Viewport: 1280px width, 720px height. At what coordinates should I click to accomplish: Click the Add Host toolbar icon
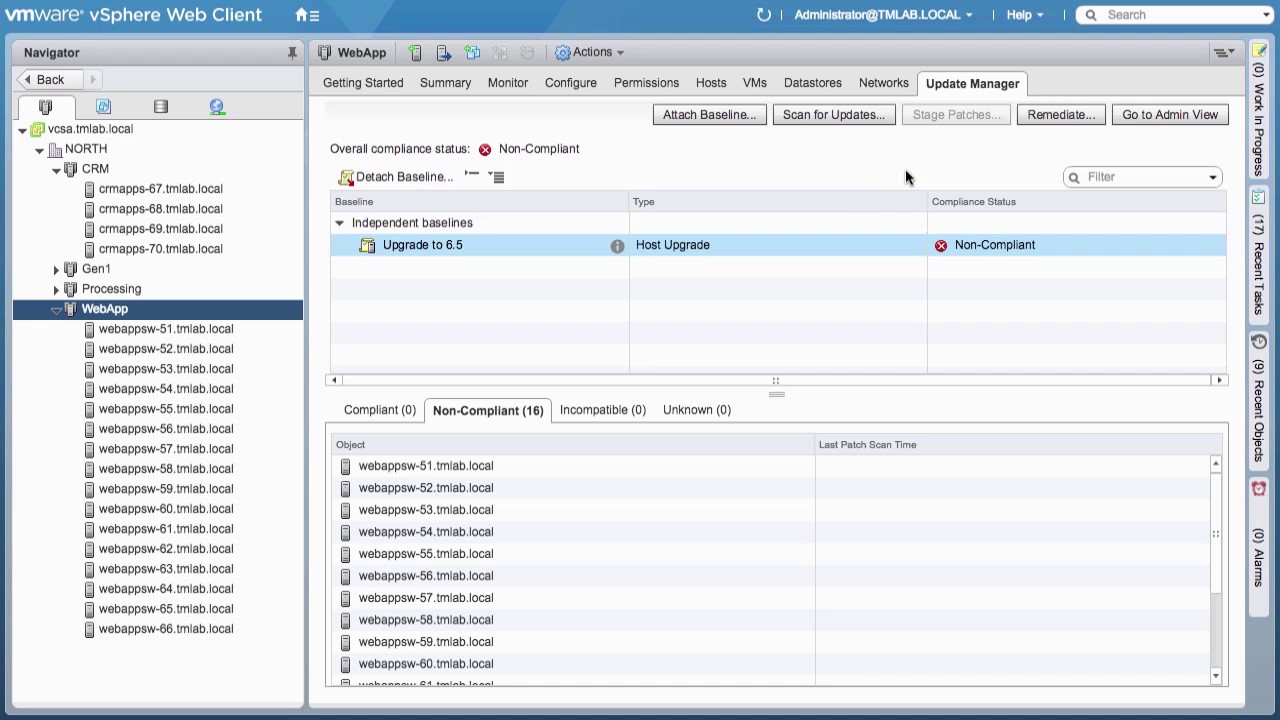click(415, 53)
